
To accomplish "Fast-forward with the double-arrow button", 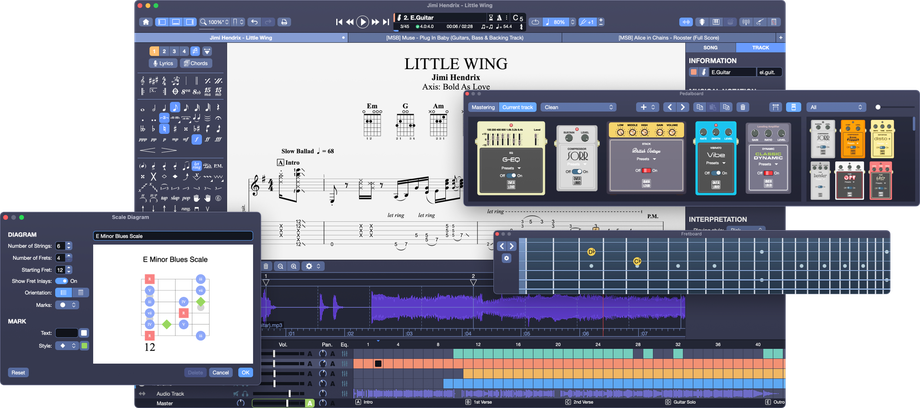I will 376,22.
